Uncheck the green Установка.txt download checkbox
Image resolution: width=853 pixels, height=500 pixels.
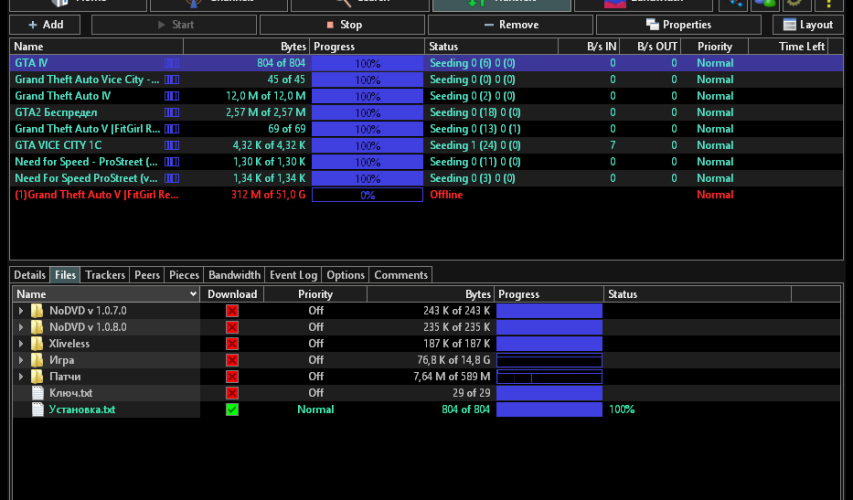tap(232, 409)
